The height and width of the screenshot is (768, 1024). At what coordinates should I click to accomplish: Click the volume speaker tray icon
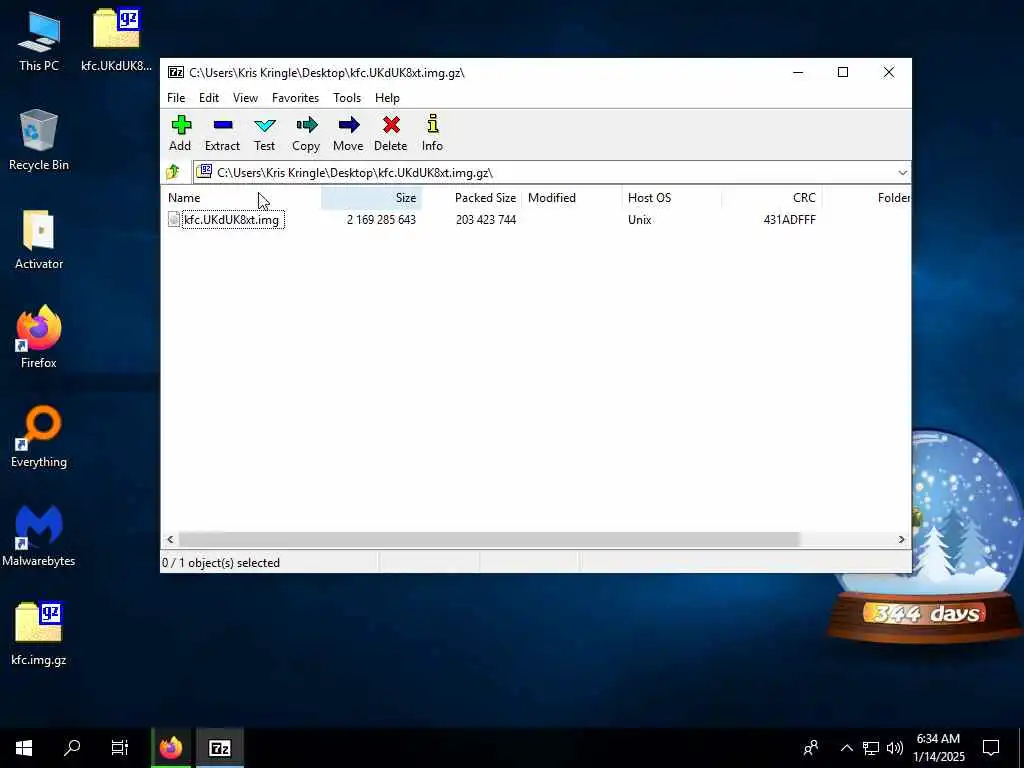895,748
